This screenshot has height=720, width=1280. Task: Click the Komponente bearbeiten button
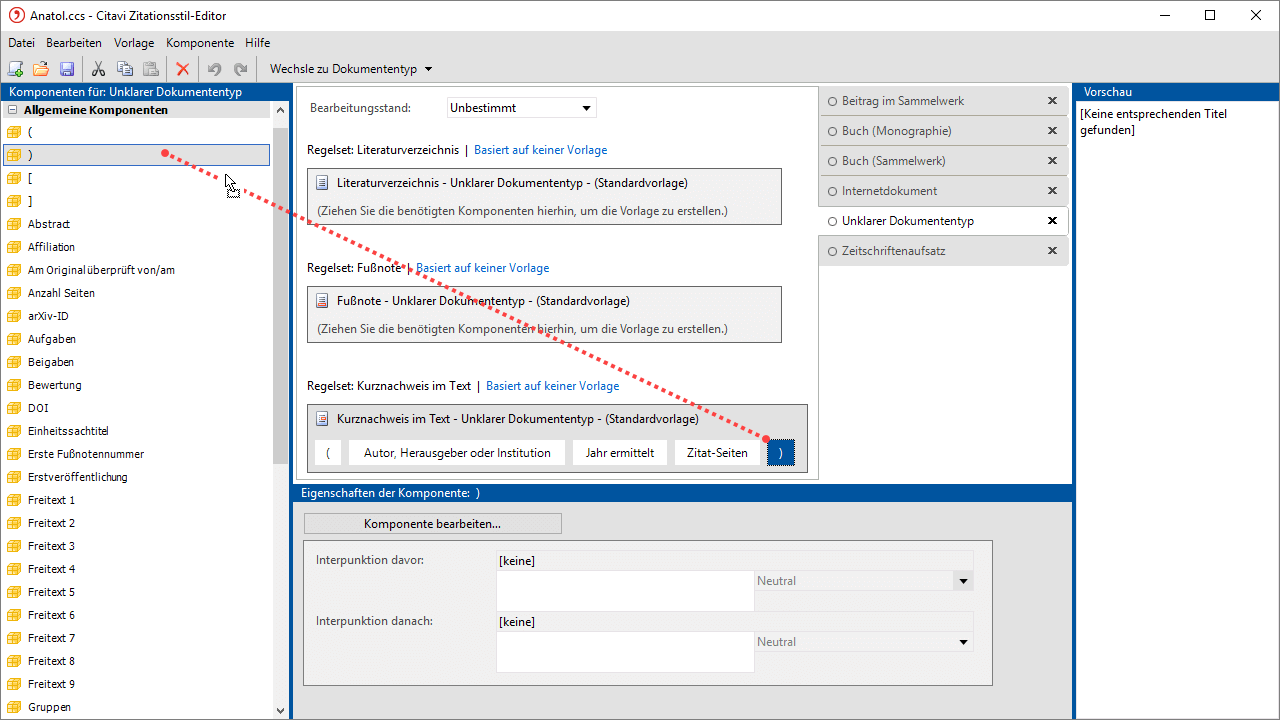pyautogui.click(x=432, y=524)
